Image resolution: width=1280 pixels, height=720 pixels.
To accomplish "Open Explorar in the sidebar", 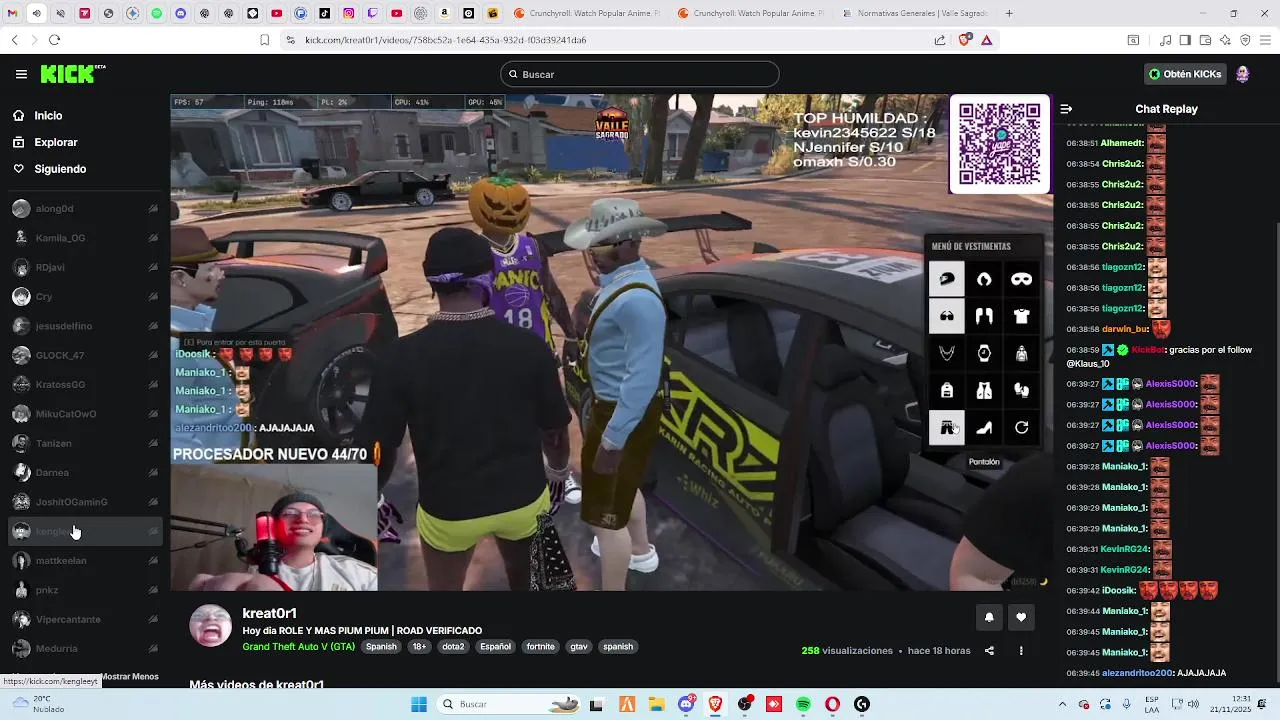I will 55,143.
